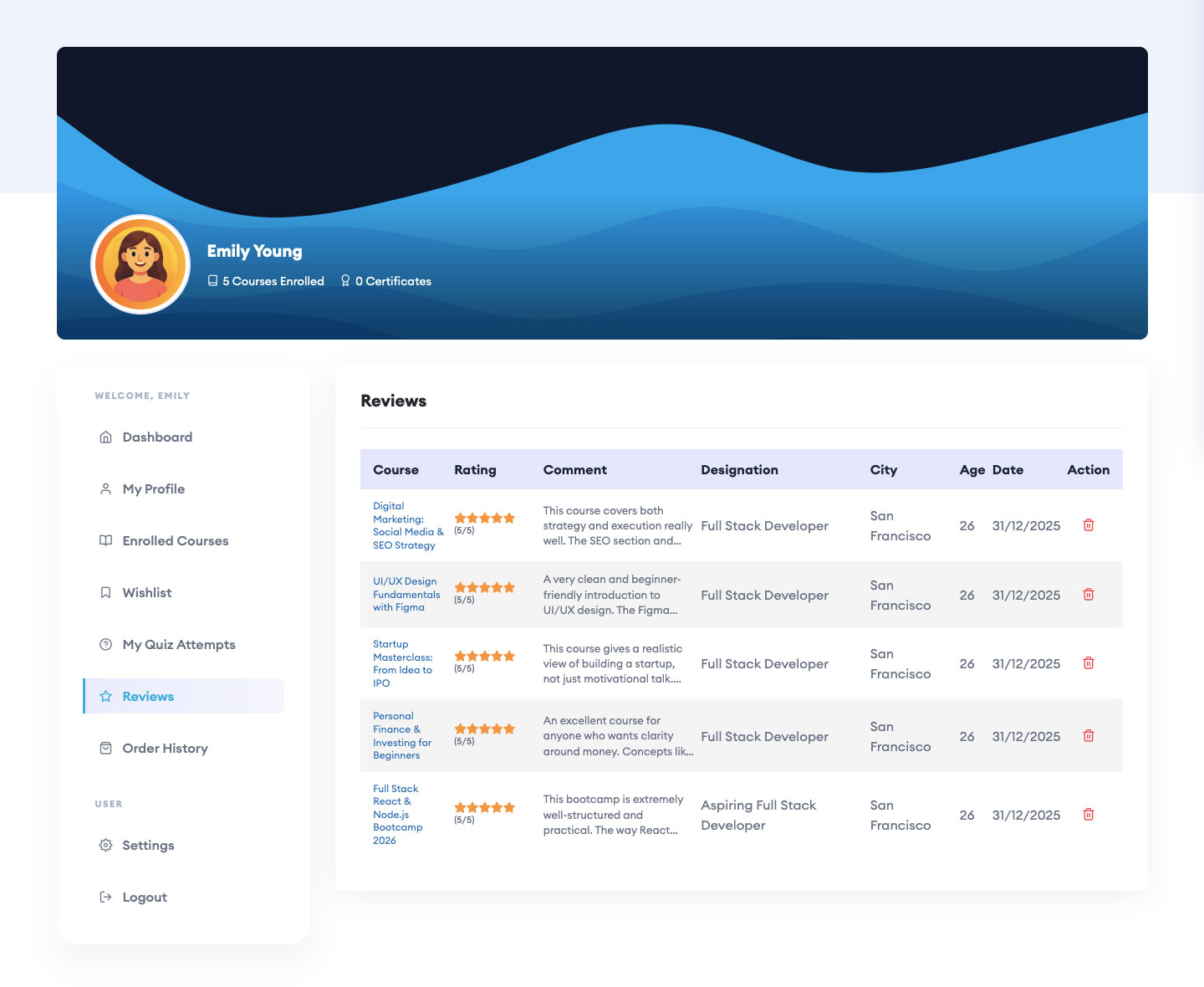Screen dimensions: 1204x987
Task: Delete the Full Stack Bootcamp review via trash icon
Action: (x=1089, y=814)
